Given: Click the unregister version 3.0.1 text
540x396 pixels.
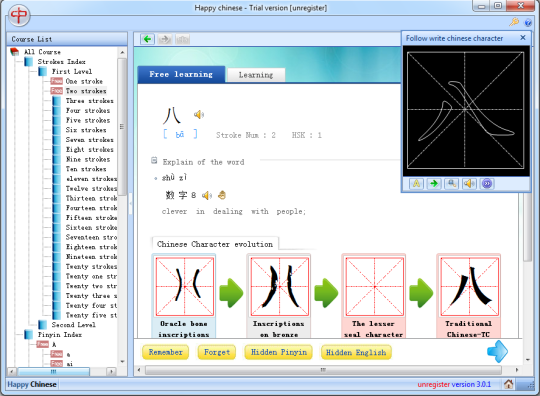Looking at the screenshot, I should (x=454, y=384).
